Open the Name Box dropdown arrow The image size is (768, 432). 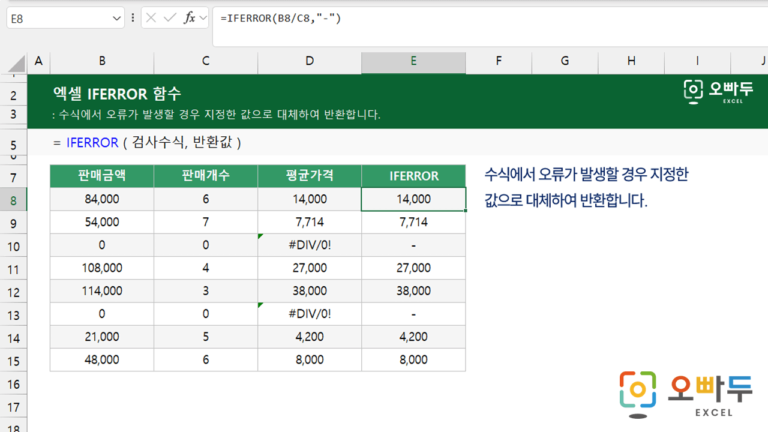pyautogui.click(x=117, y=19)
